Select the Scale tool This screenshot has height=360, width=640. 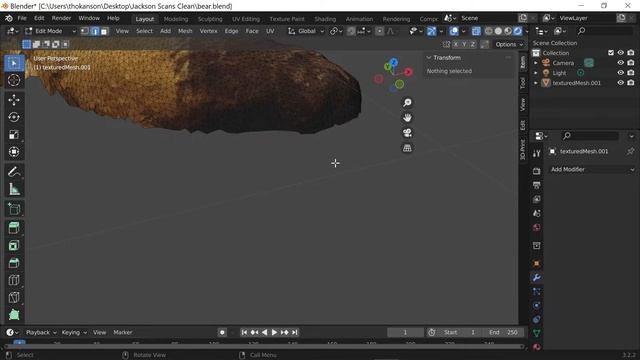click(x=14, y=135)
